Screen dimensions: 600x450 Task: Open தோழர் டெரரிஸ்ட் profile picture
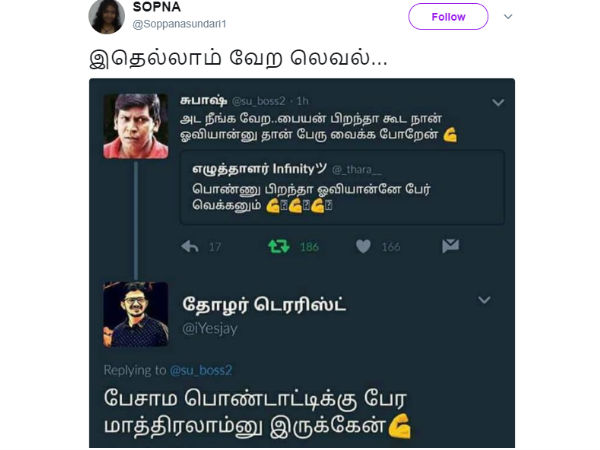pyautogui.click(x=135, y=314)
